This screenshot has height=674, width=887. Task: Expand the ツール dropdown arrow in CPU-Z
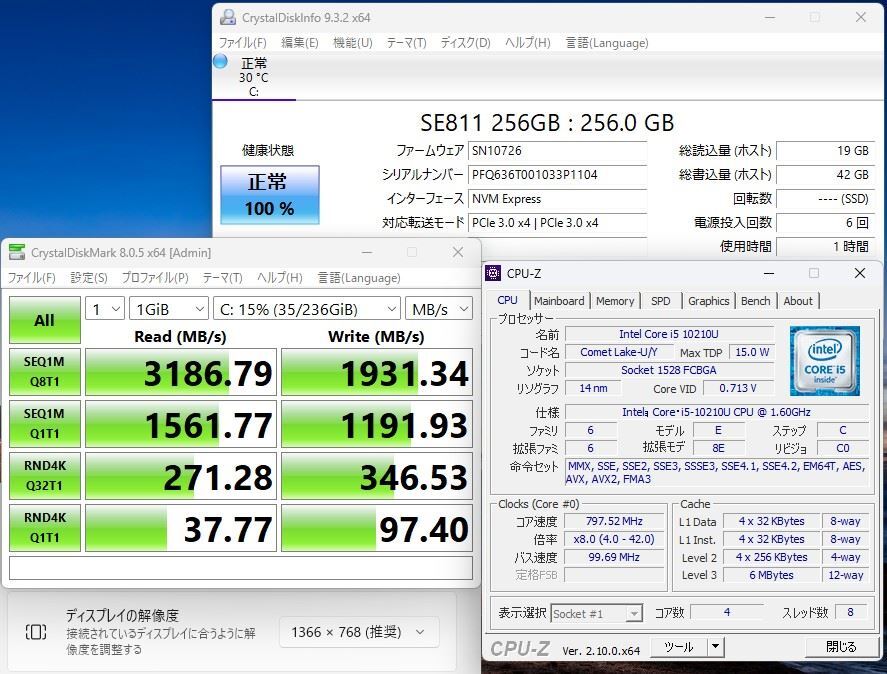(x=716, y=646)
